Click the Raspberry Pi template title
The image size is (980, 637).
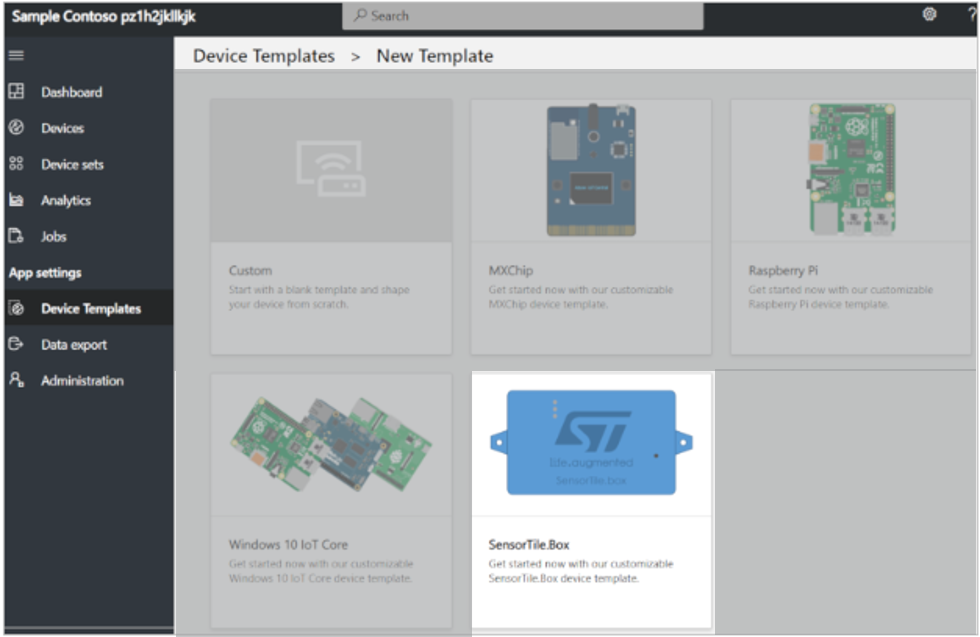[783, 271]
